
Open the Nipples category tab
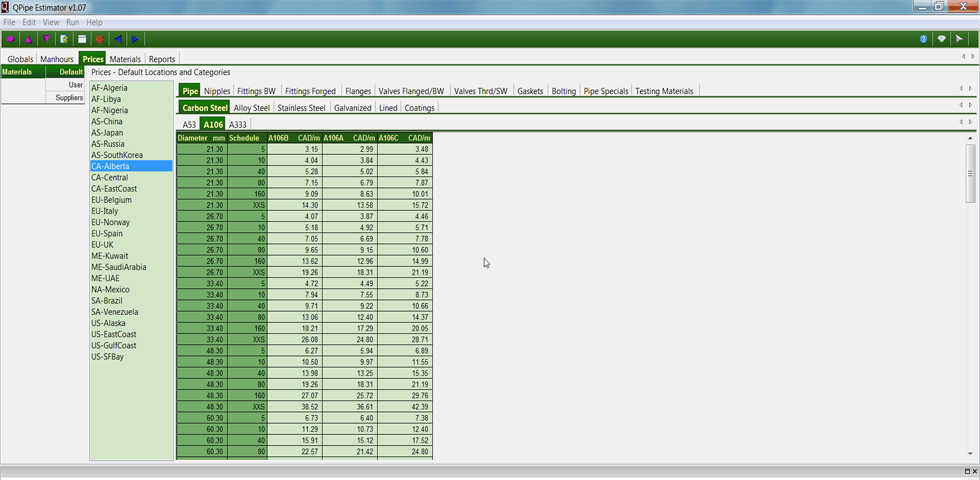(x=217, y=91)
